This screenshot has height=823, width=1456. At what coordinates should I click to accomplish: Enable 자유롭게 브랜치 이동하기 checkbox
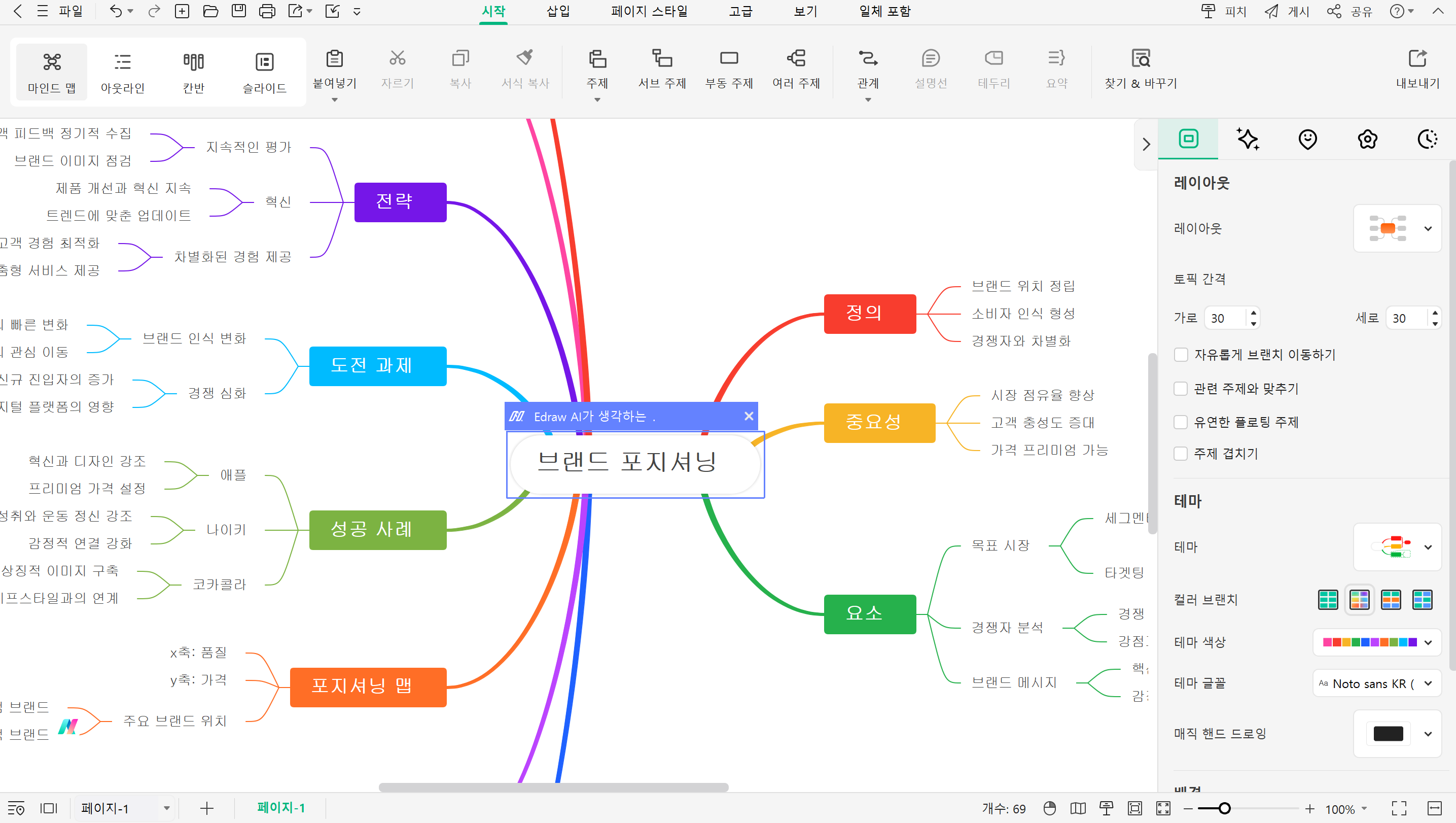(x=1180, y=355)
